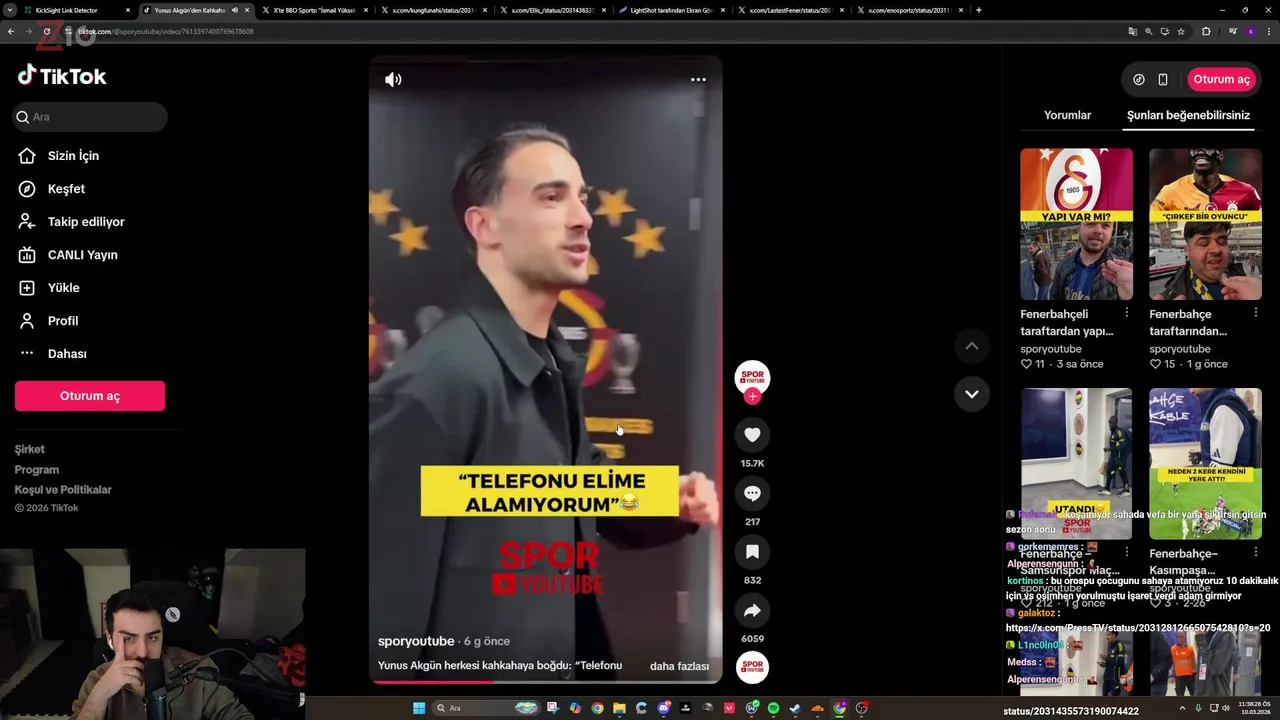This screenshot has height=720, width=1280.
Task: Open the browser extensions icon
Action: (1206, 31)
